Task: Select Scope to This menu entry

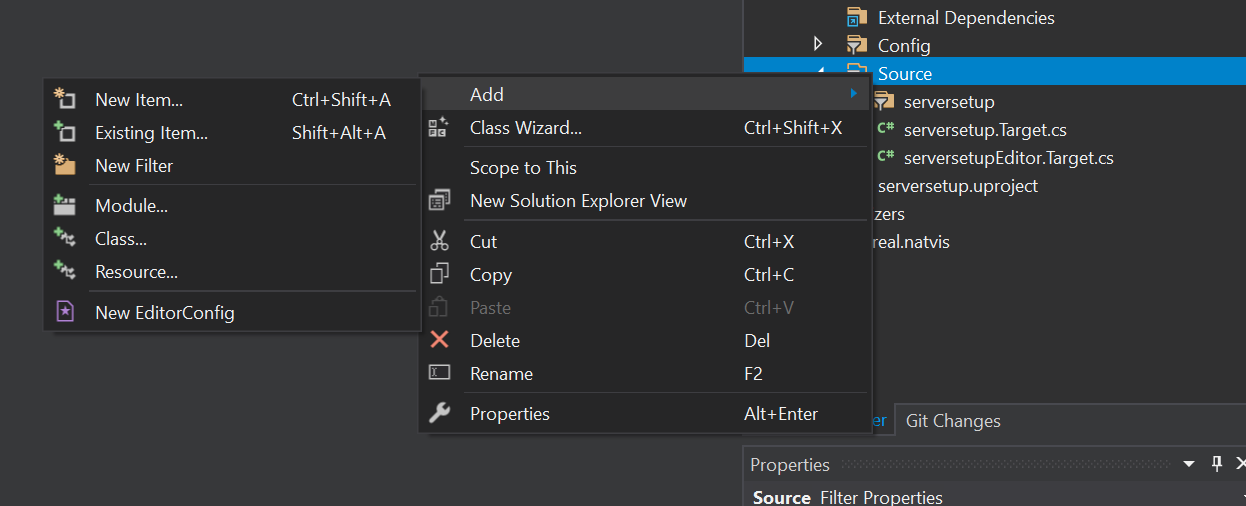Action: [x=523, y=168]
